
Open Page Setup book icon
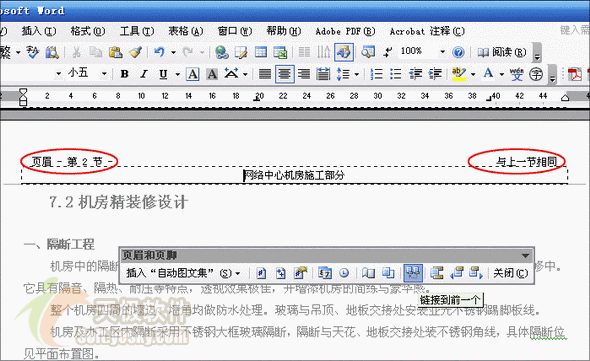pyautogui.click(x=368, y=273)
